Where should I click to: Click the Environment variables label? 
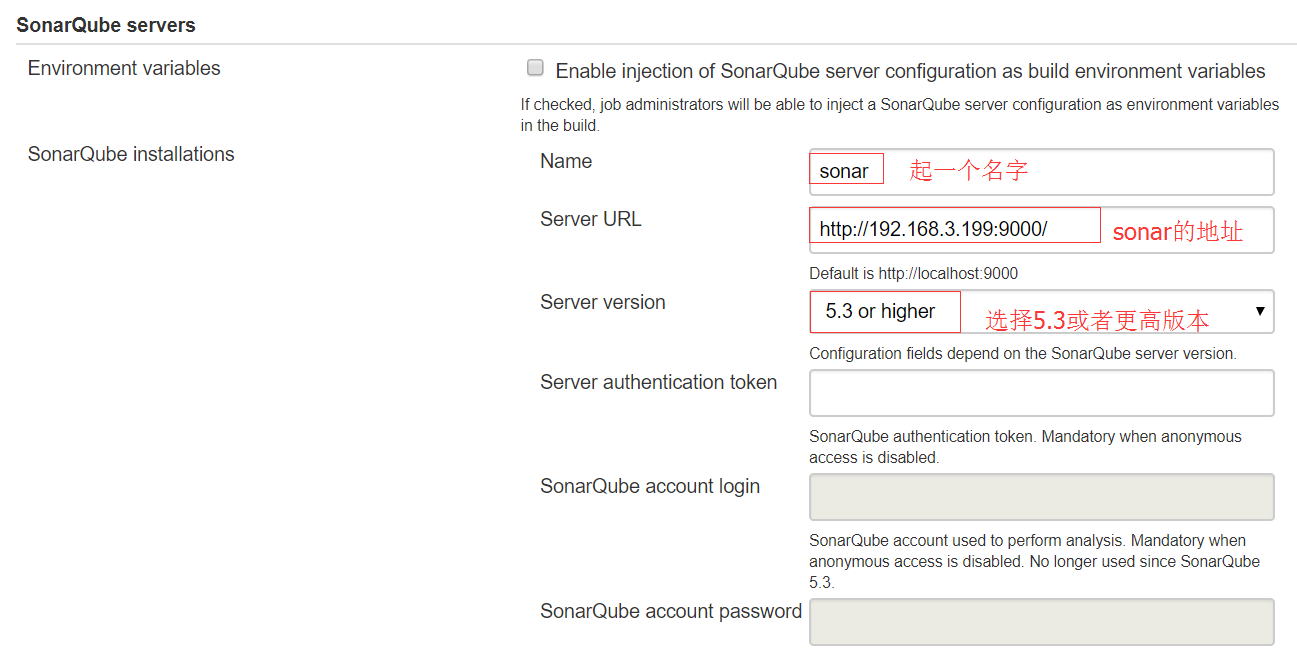point(124,67)
